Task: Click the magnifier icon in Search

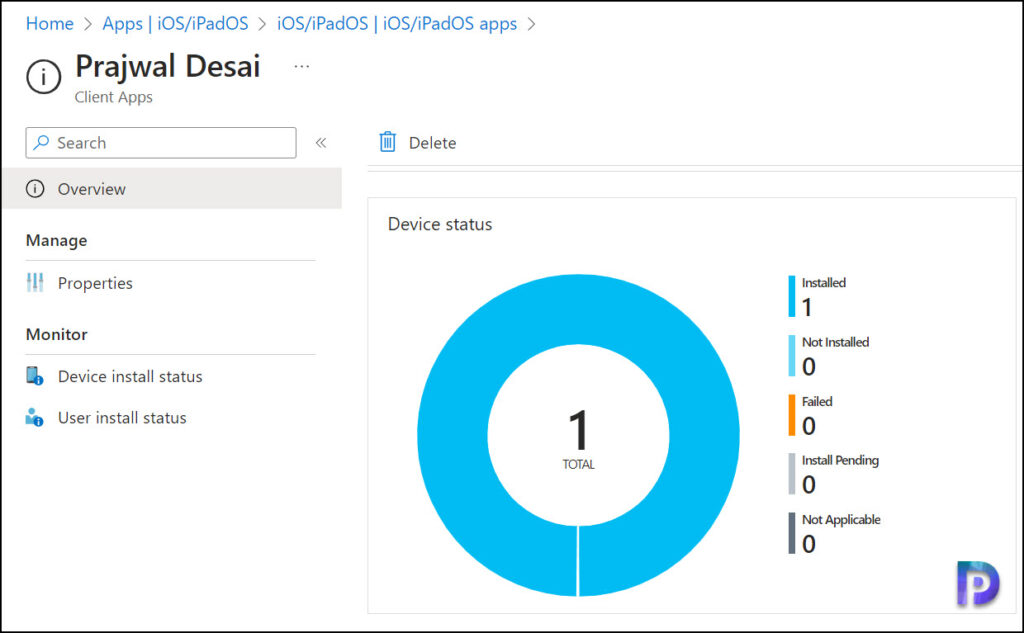Action: tap(42, 142)
